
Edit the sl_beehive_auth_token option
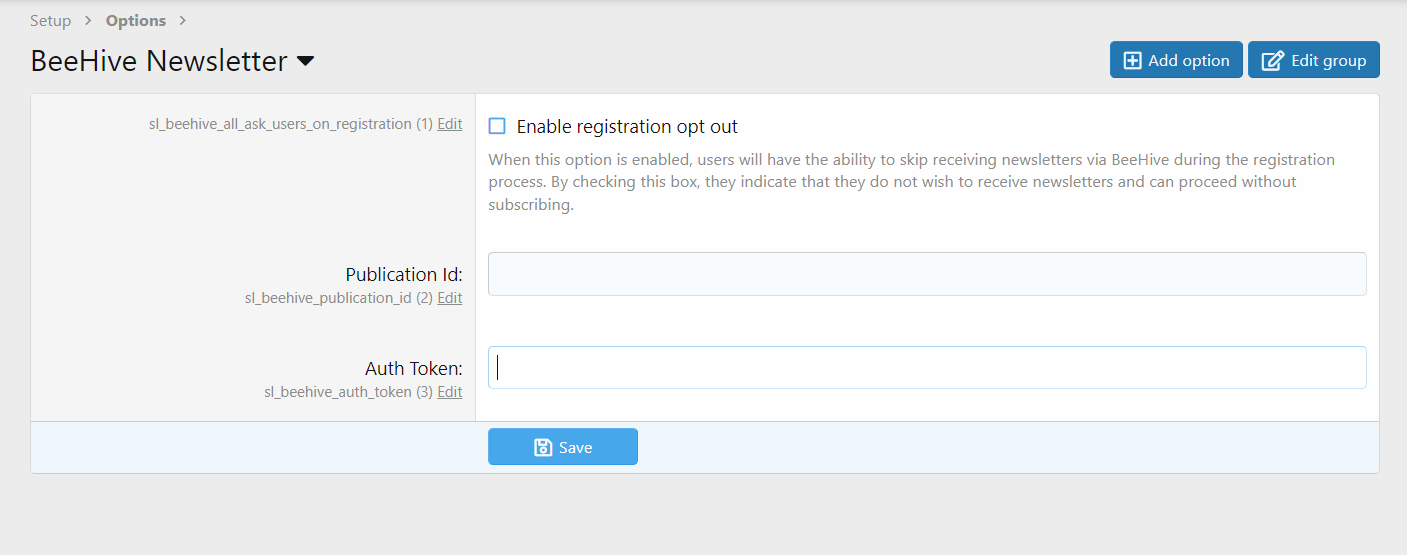pos(450,392)
